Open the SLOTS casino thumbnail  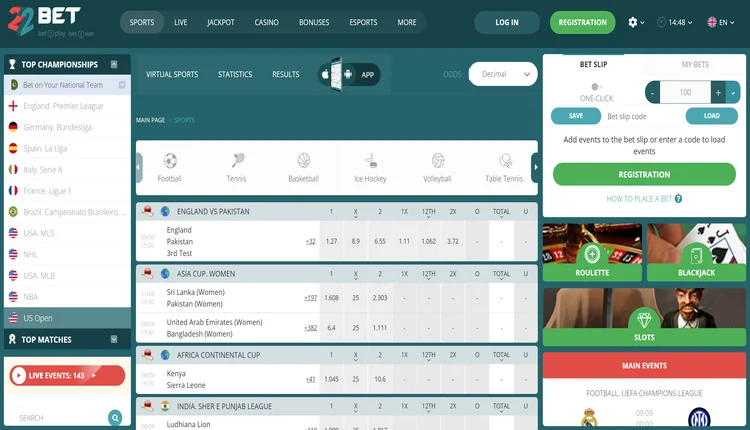pyautogui.click(x=644, y=317)
